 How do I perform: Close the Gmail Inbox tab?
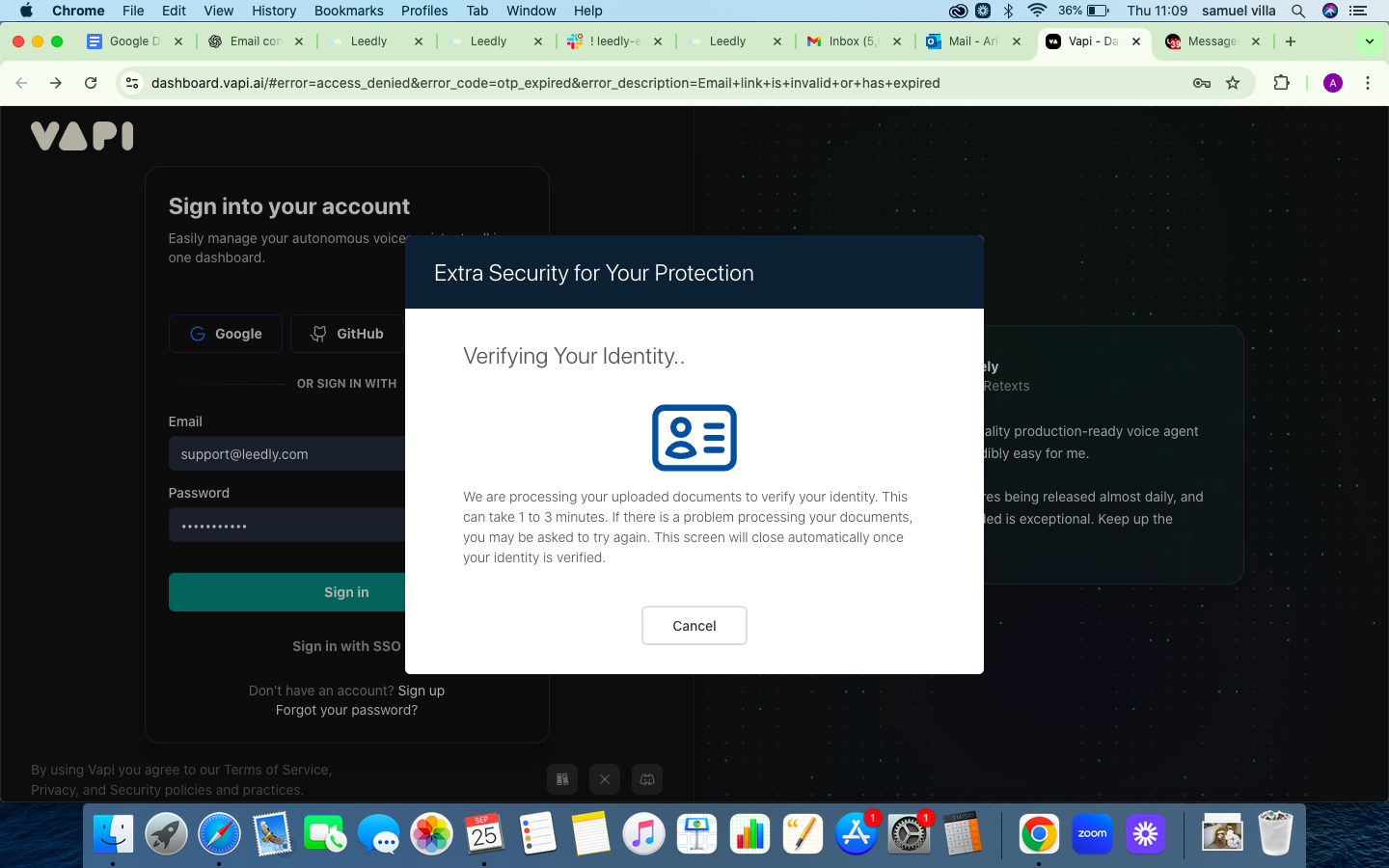[897, 41]
